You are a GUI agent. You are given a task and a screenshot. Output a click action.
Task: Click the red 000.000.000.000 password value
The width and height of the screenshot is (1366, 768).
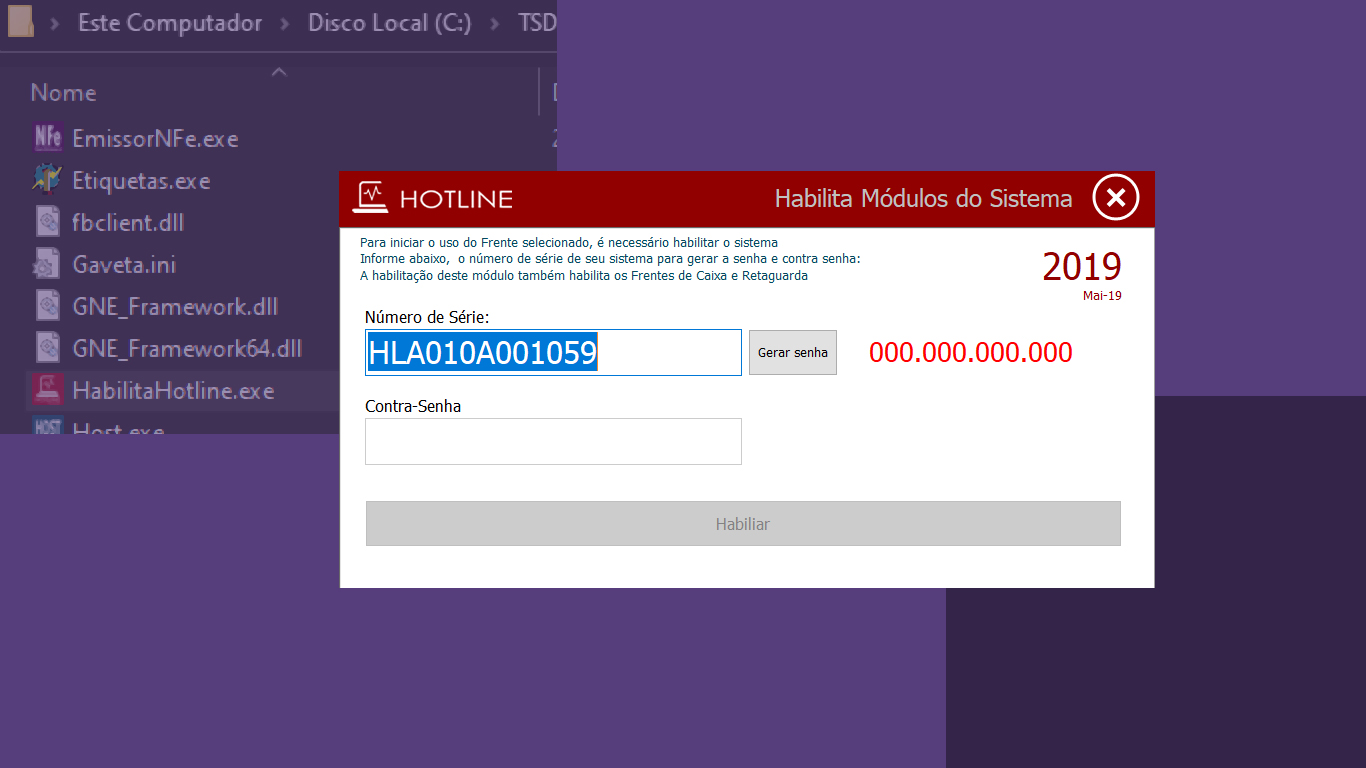[971, 352]
